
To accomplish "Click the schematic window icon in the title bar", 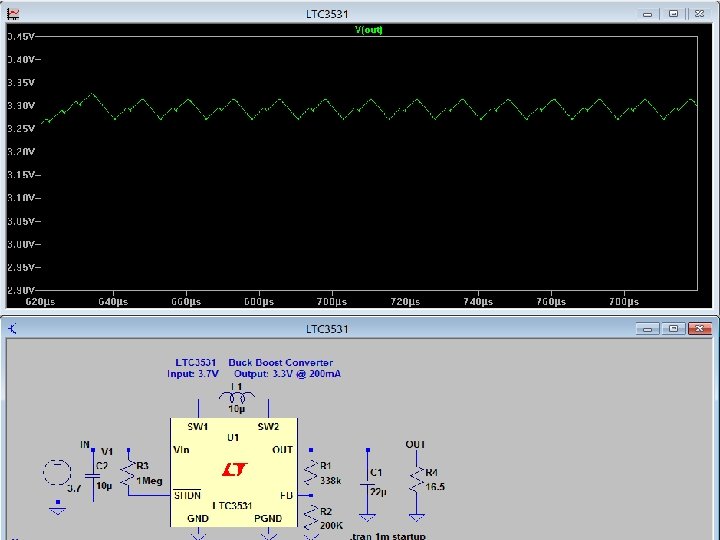I will click(12, 328).
